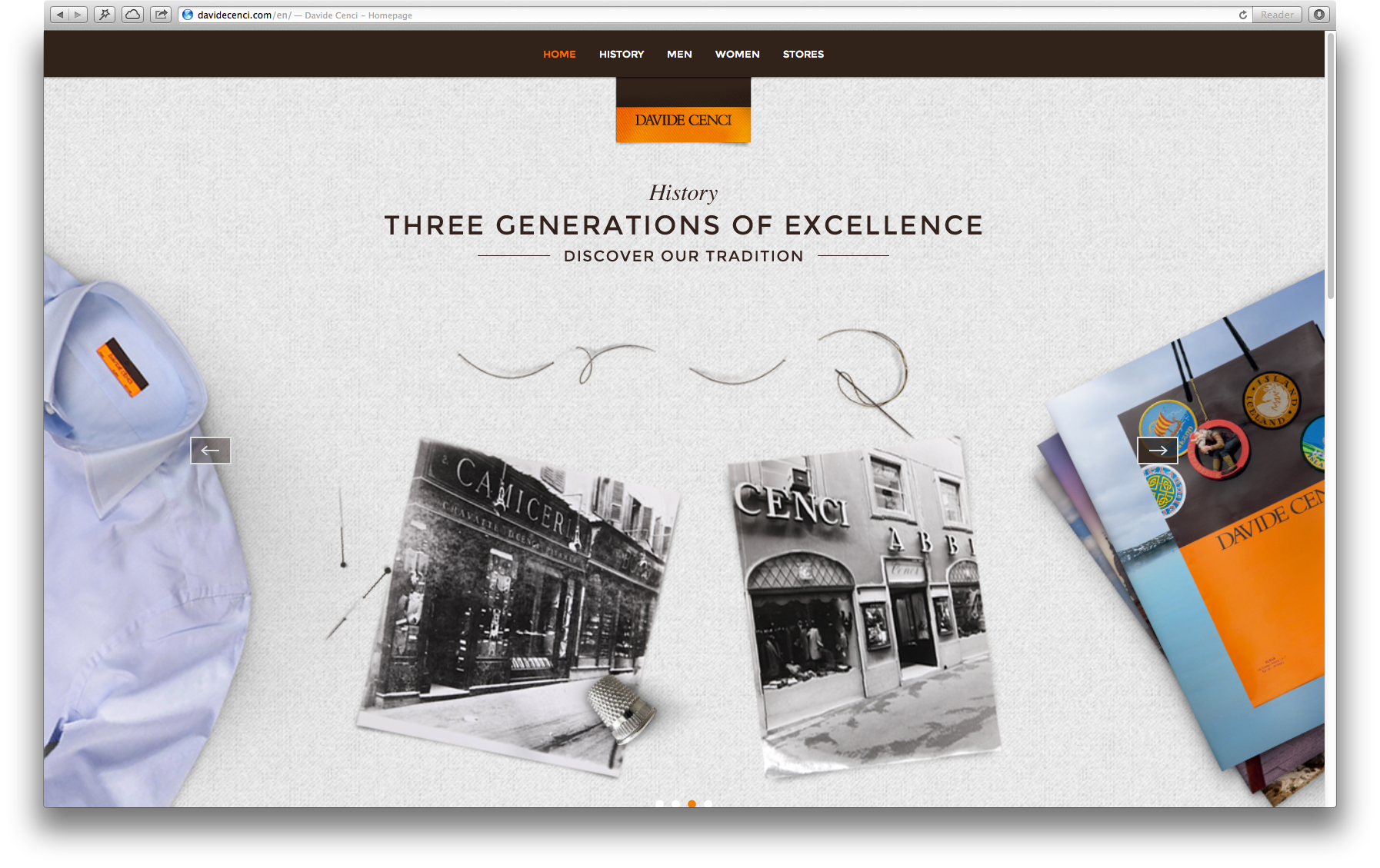Open the Share button in toolbar
Image resolution: width=1380 pixels, height=868 pixels.
click(161, 15)
